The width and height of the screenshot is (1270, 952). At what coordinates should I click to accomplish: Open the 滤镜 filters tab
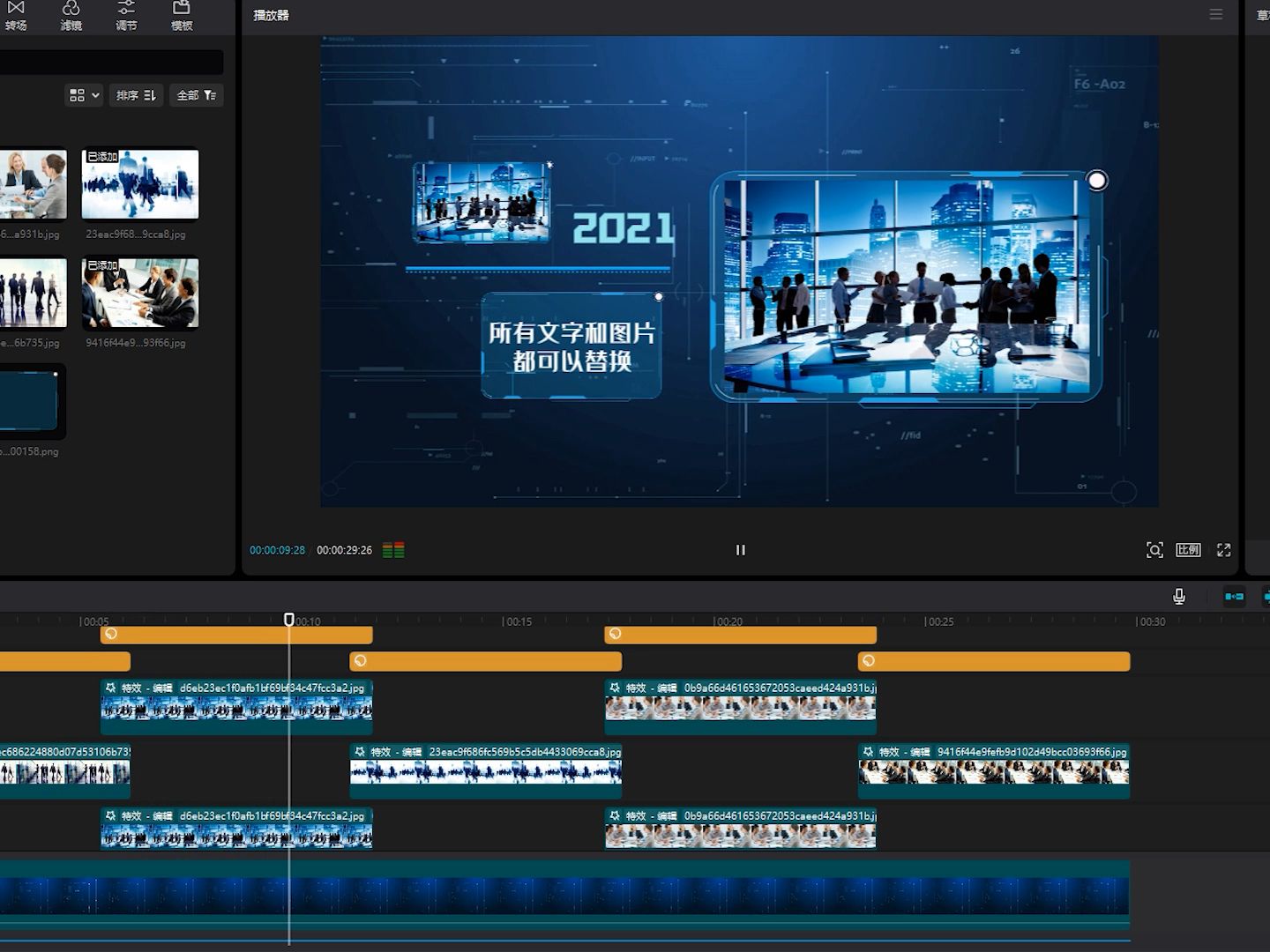[71, 16]
